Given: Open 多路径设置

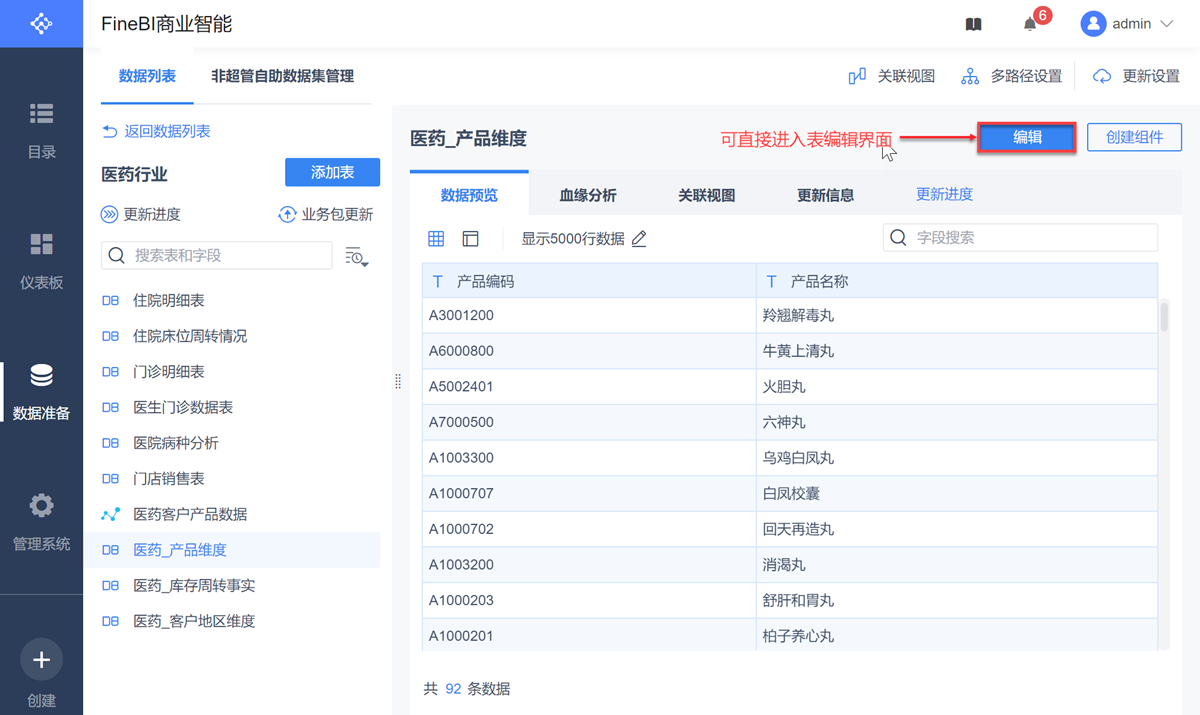Looking at the screenshot, I should (x=1011, y=76).
